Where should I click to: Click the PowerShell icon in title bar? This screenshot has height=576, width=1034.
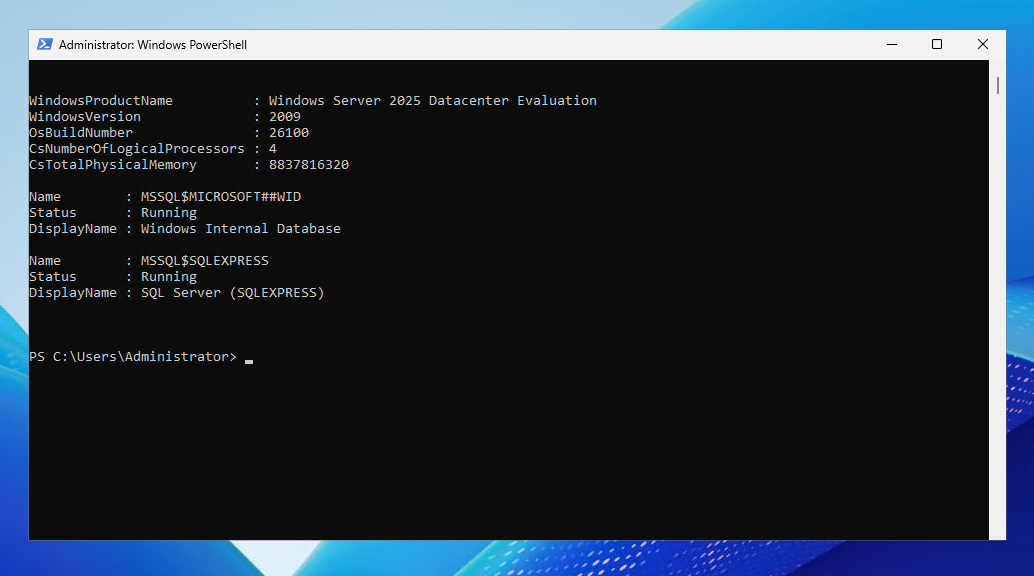tap(45, 44)
